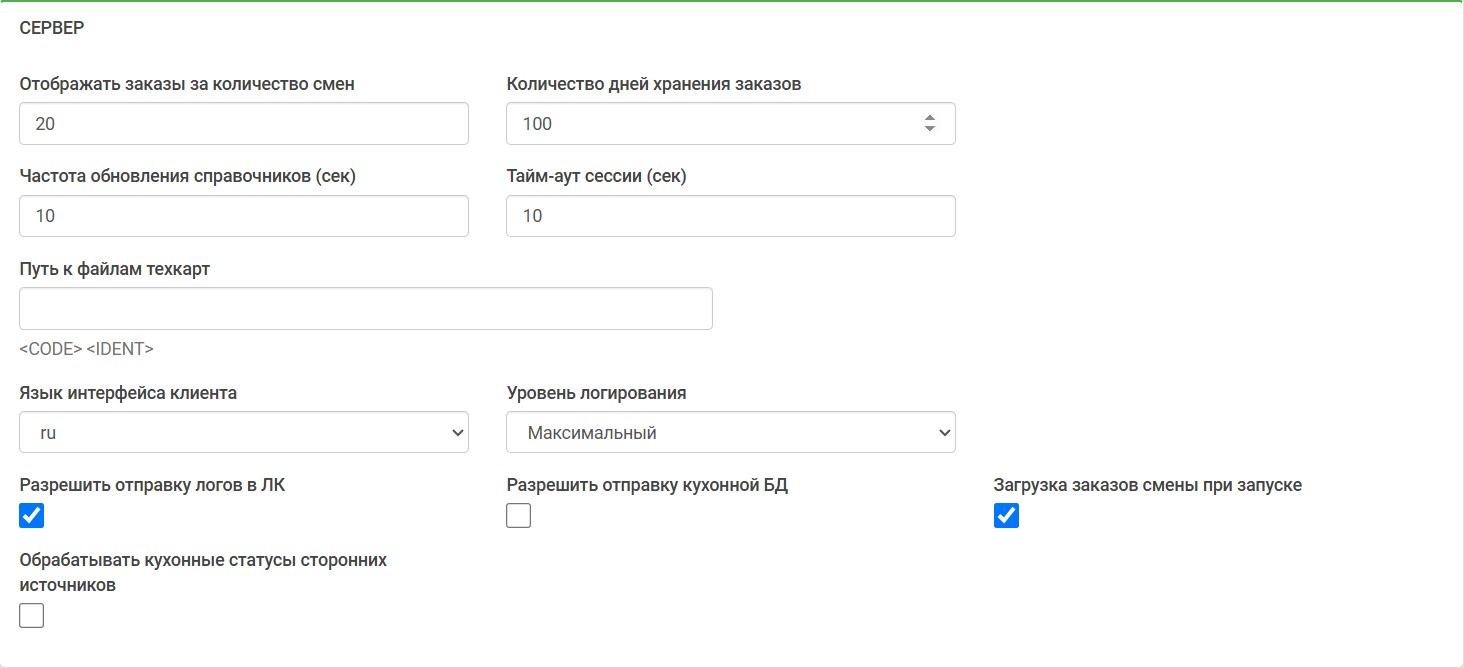Click the 'Язык интерфейса клиента' label text
The height and width of the screenshot is (668, 1464).
click(128, 393)
